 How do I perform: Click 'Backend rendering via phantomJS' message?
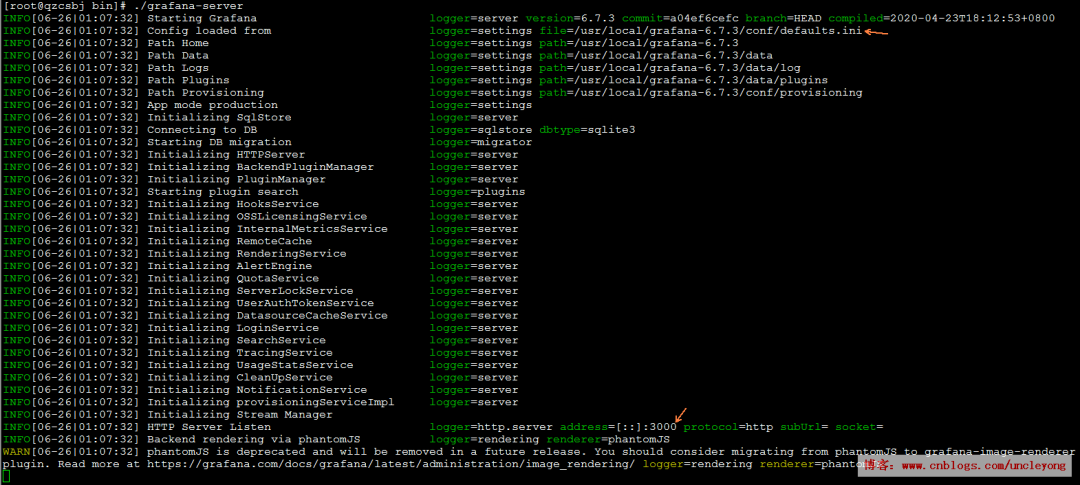253,440
